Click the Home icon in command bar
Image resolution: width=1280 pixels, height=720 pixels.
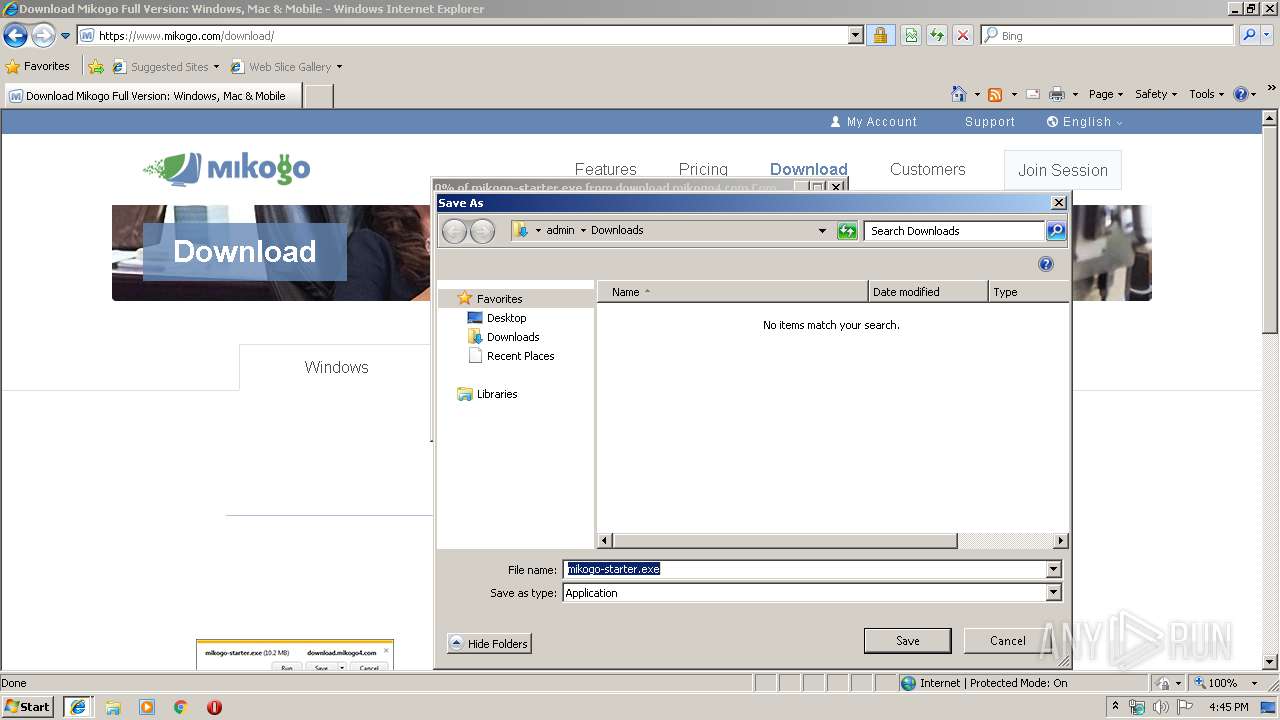(959, 94)
